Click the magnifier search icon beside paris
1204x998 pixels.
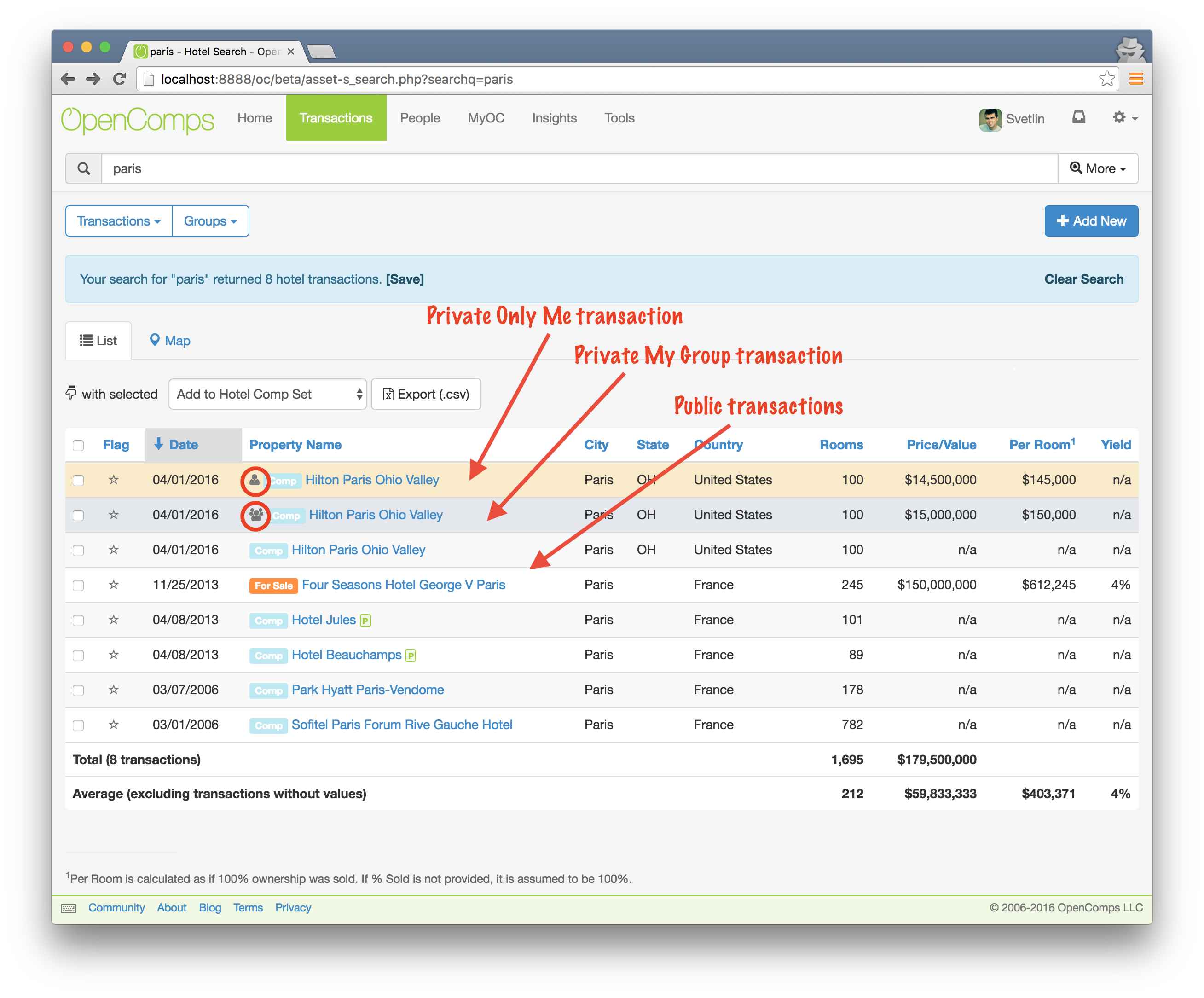[x=84, y=168]
